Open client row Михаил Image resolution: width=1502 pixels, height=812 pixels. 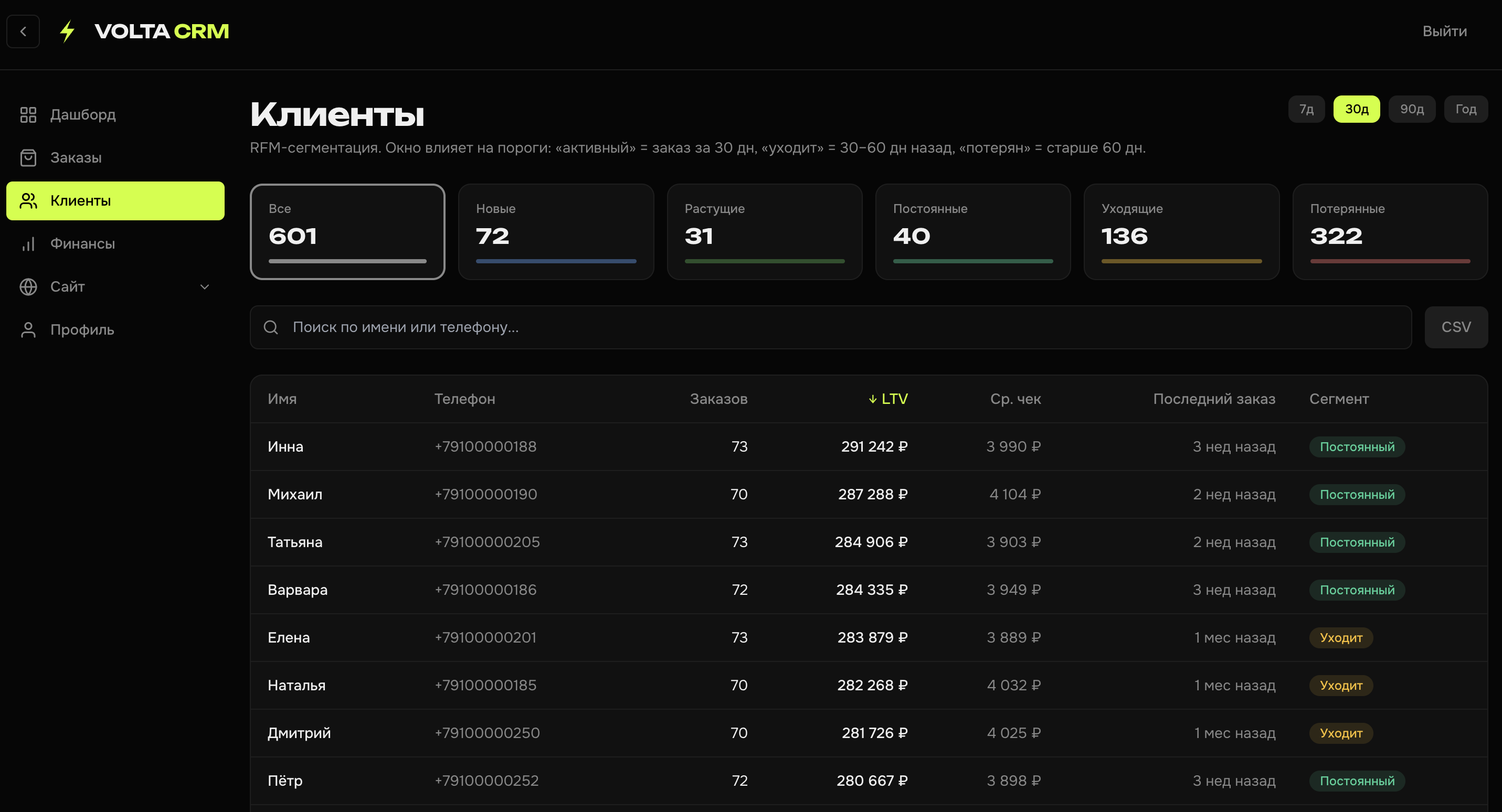[869, 495]
